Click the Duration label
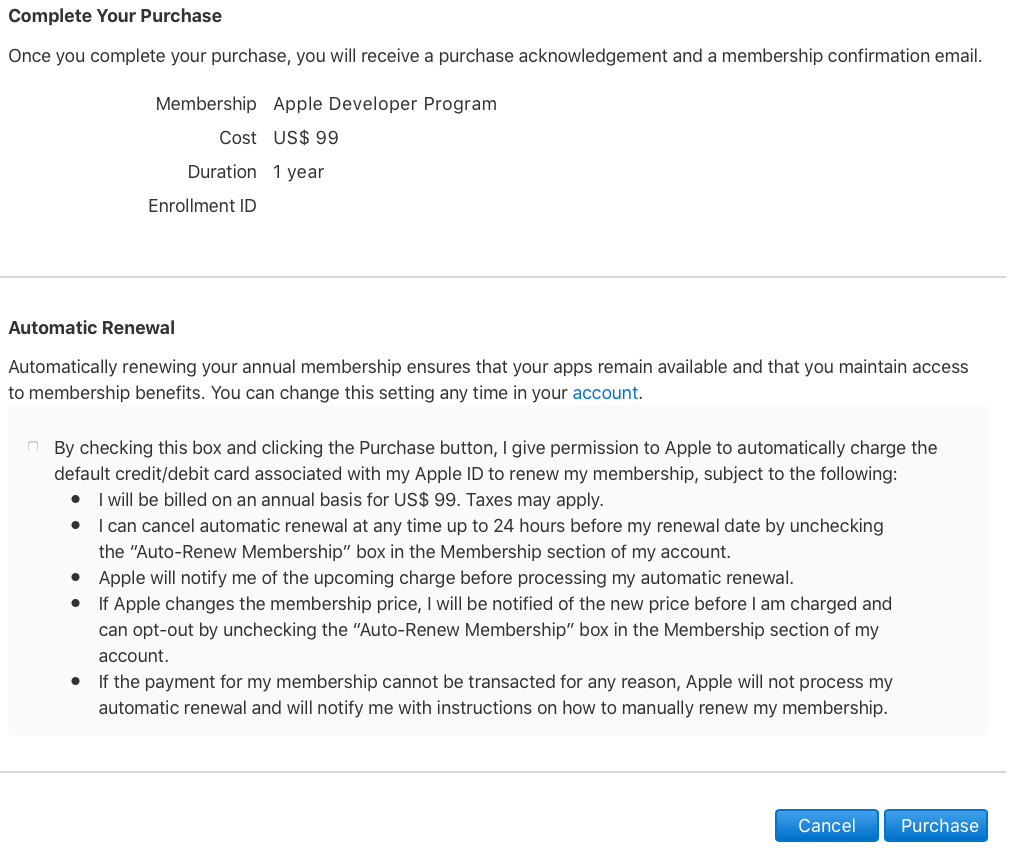 point(222,172)
